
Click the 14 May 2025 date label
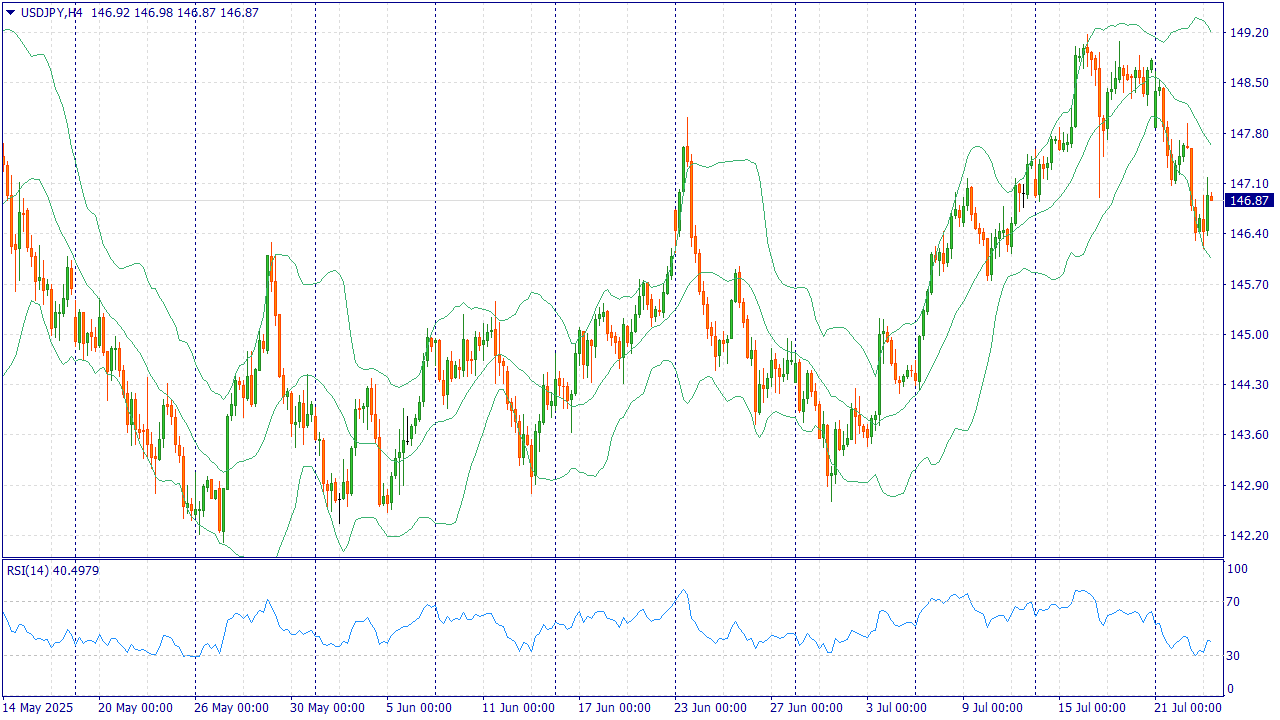(39, 707)
